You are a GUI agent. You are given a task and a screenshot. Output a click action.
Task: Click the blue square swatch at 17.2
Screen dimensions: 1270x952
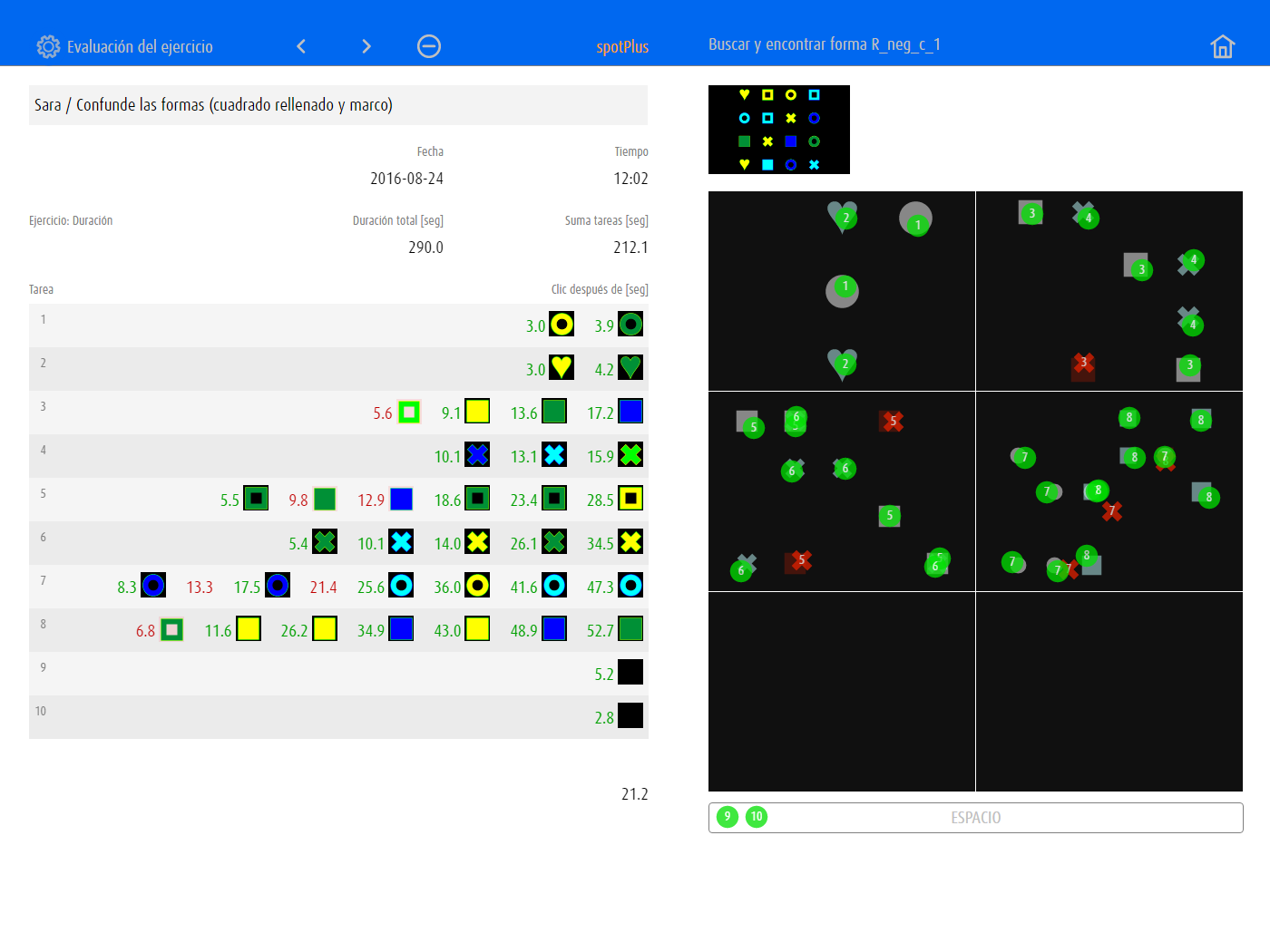[630, 411]
